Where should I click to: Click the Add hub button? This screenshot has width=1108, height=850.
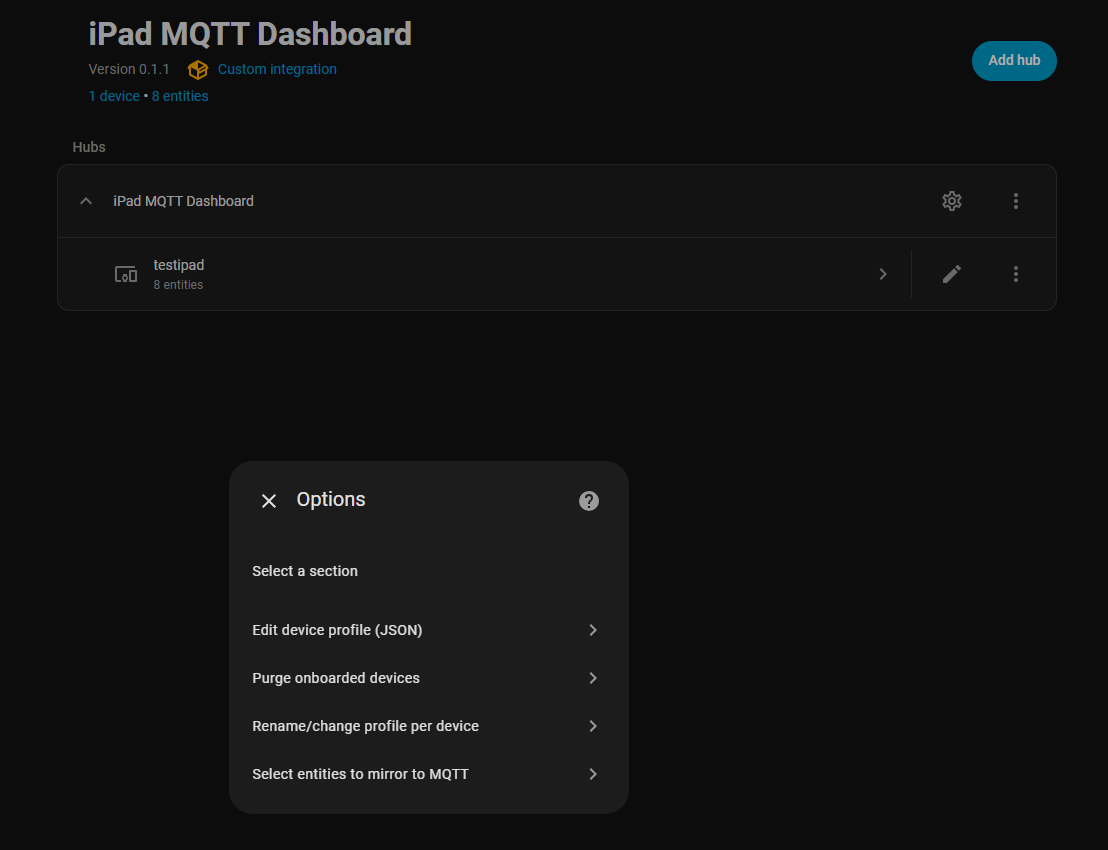[1014, 61]
